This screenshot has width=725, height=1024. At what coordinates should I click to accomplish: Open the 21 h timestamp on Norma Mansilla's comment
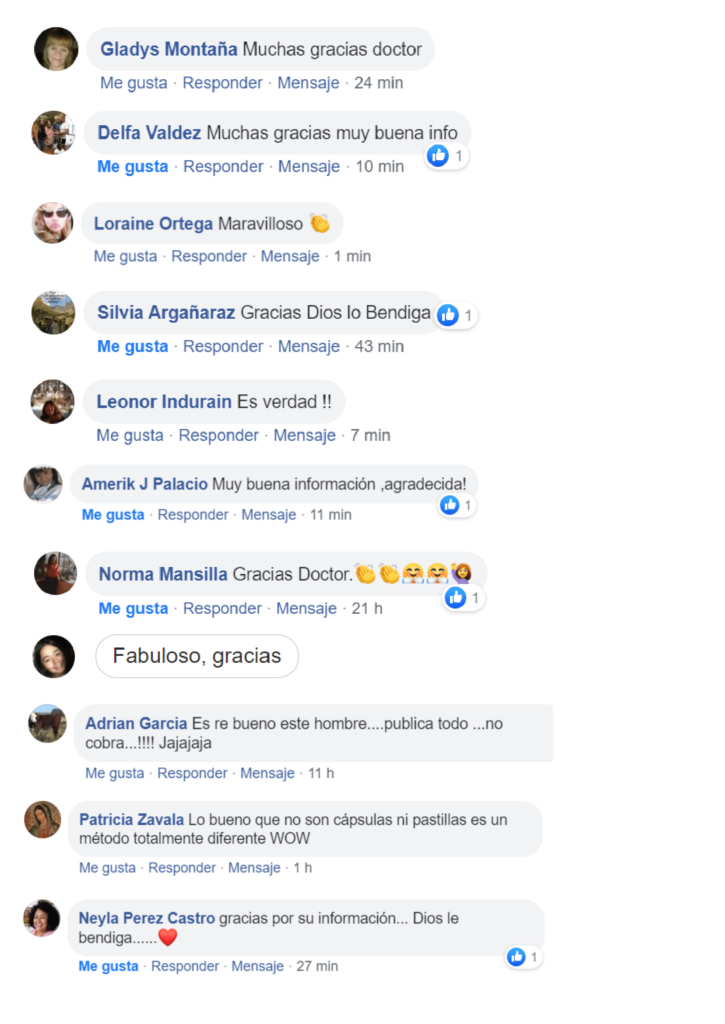(367, 609)
